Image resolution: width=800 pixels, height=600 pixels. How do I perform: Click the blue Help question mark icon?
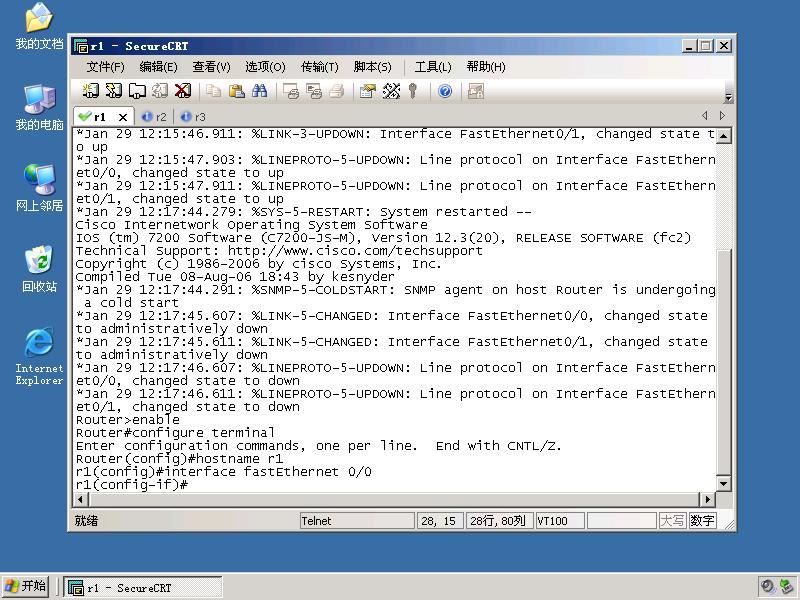445,91
